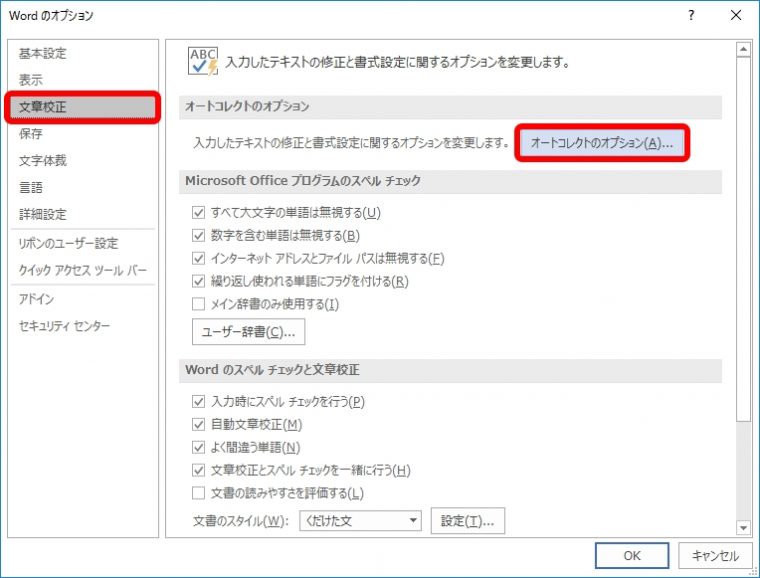This screenshot has width=760, height=578.
Task: Click the Microsoft Office プログラムのスペル チェック header
Action: click(x=450, y=181)
